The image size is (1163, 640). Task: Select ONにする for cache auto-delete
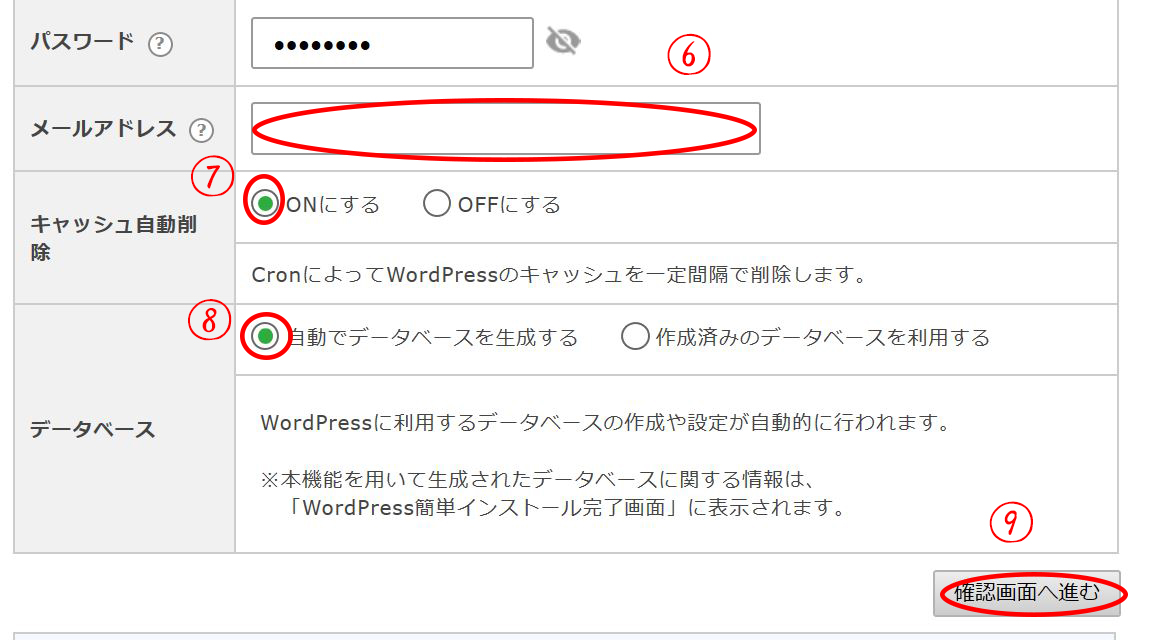265,203
